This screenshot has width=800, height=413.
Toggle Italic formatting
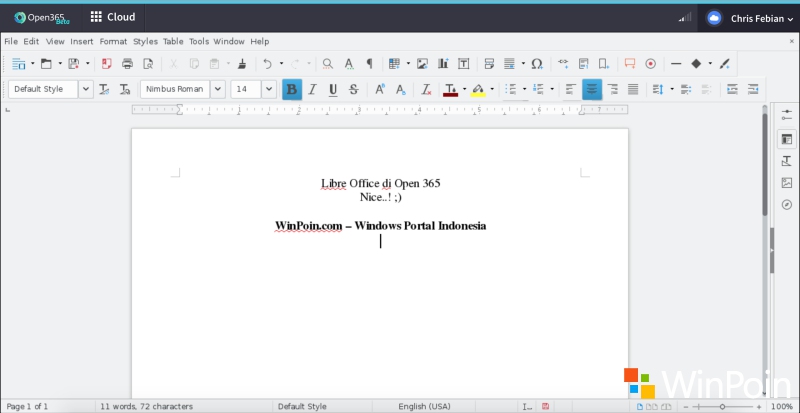click(x=312, y=89)
